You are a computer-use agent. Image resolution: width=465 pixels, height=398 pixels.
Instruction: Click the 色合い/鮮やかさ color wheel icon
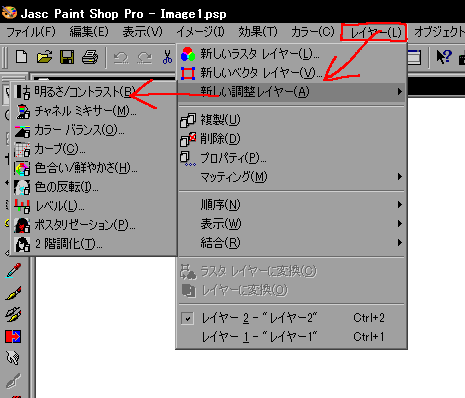pos(22,168)
